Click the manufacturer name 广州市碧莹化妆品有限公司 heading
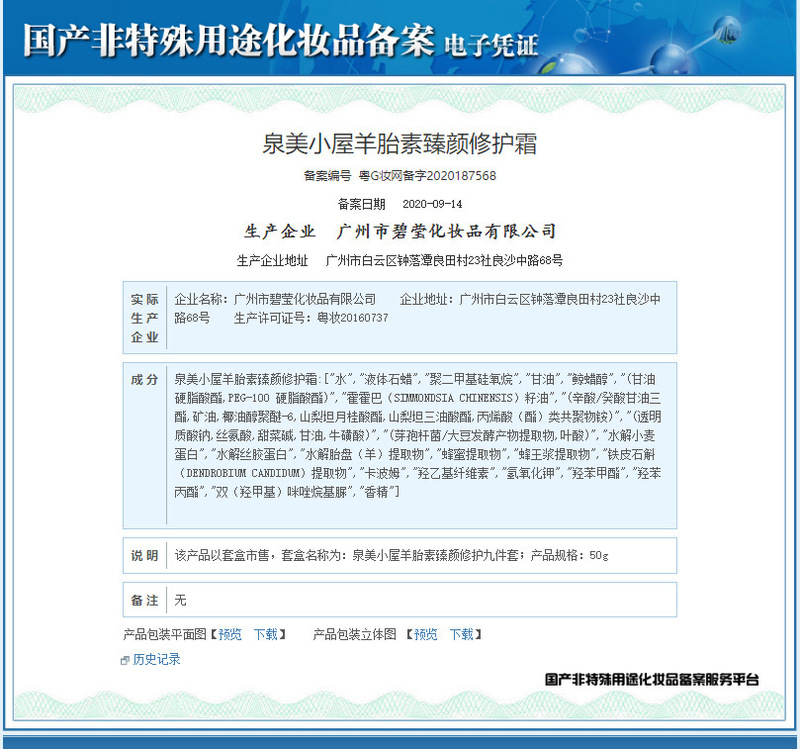Viewport: 800px width, 749px height. click(446, 231)
